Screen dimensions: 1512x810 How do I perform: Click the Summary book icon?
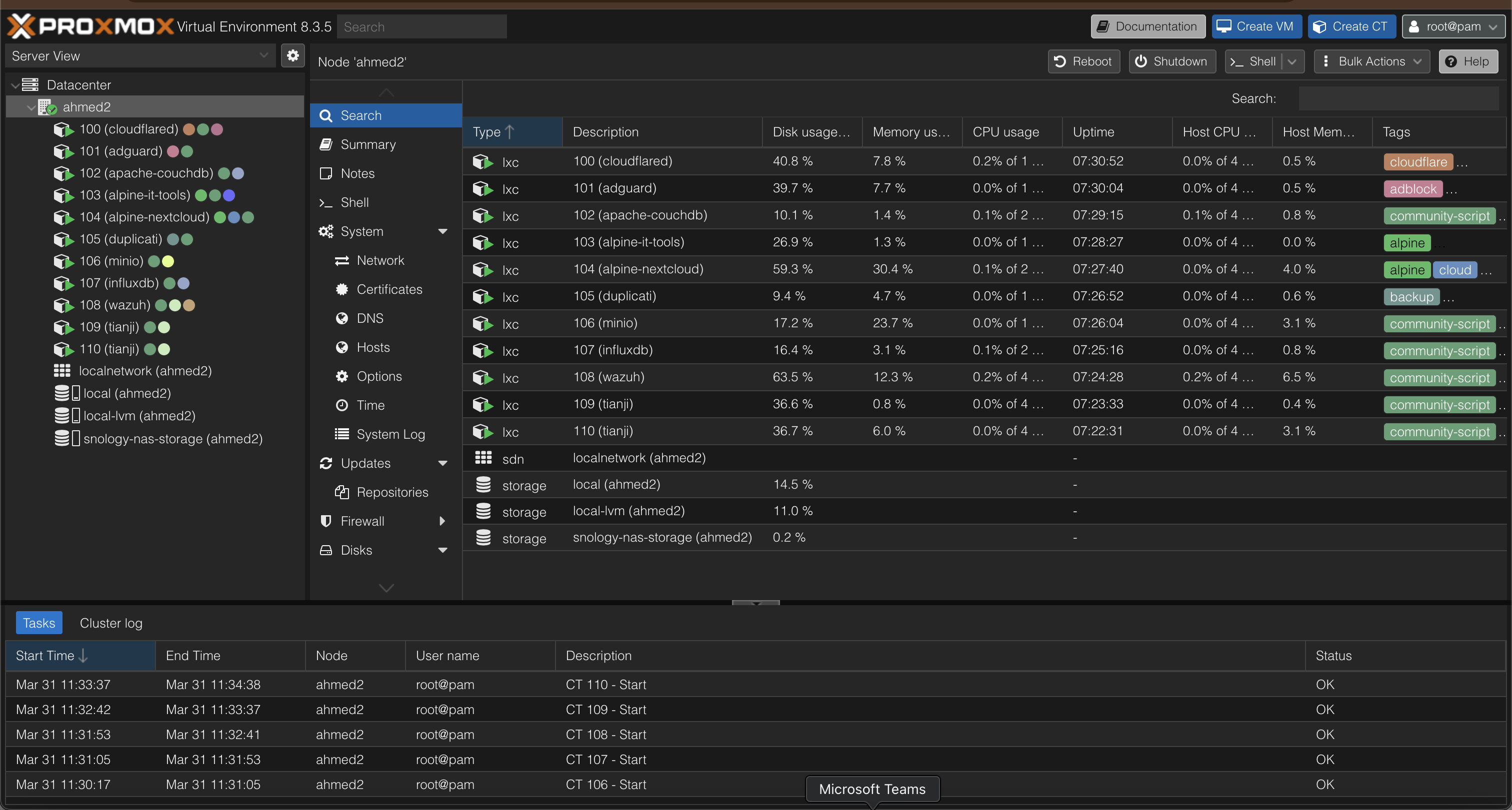(326, 144)
